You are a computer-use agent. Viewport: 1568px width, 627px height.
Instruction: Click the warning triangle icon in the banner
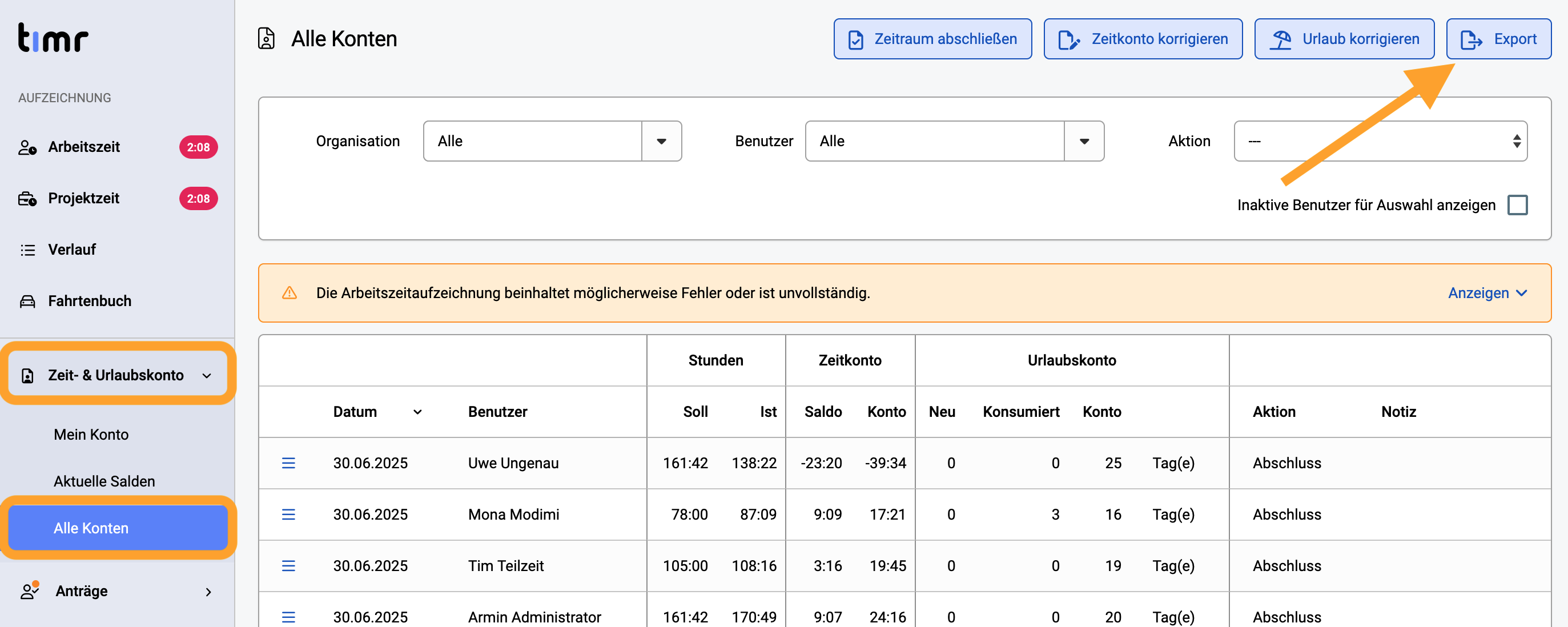290,293
